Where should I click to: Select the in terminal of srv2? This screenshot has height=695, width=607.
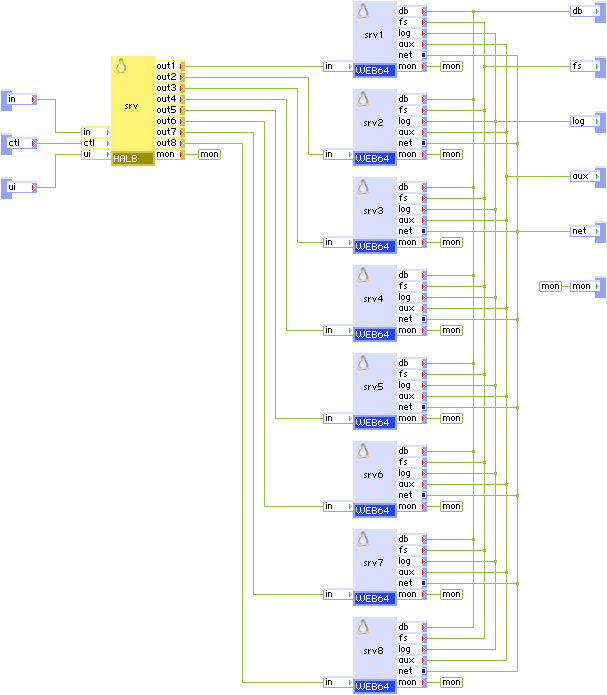[338, 154]
